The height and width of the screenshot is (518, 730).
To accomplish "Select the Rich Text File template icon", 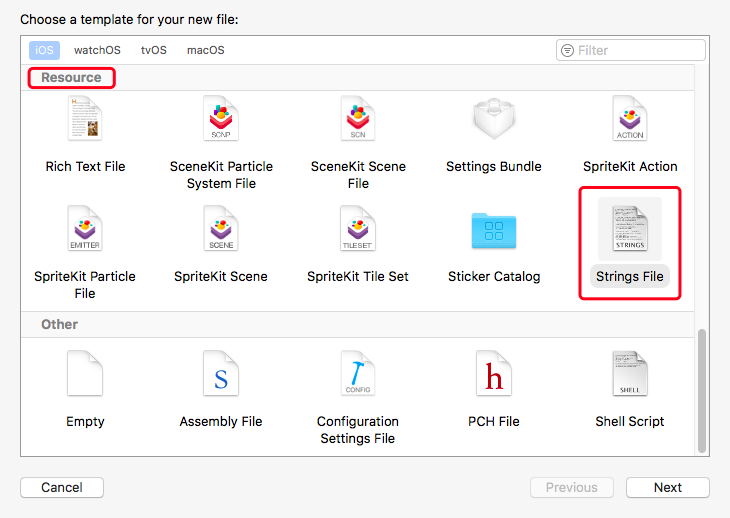I will 85,120.
